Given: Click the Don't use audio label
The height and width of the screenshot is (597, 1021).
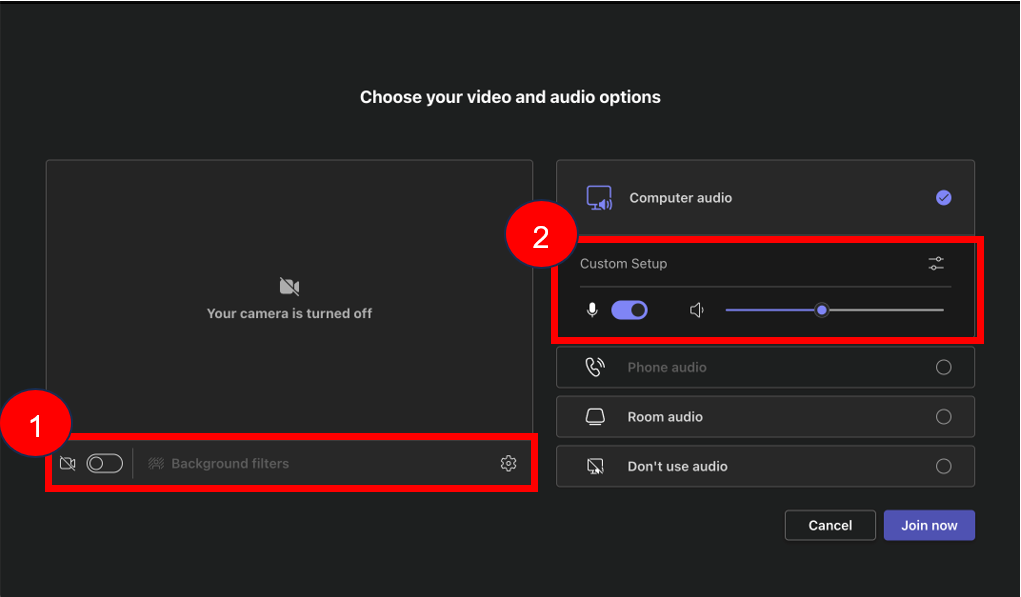Looking at the screenshot, I should [677, 466].
